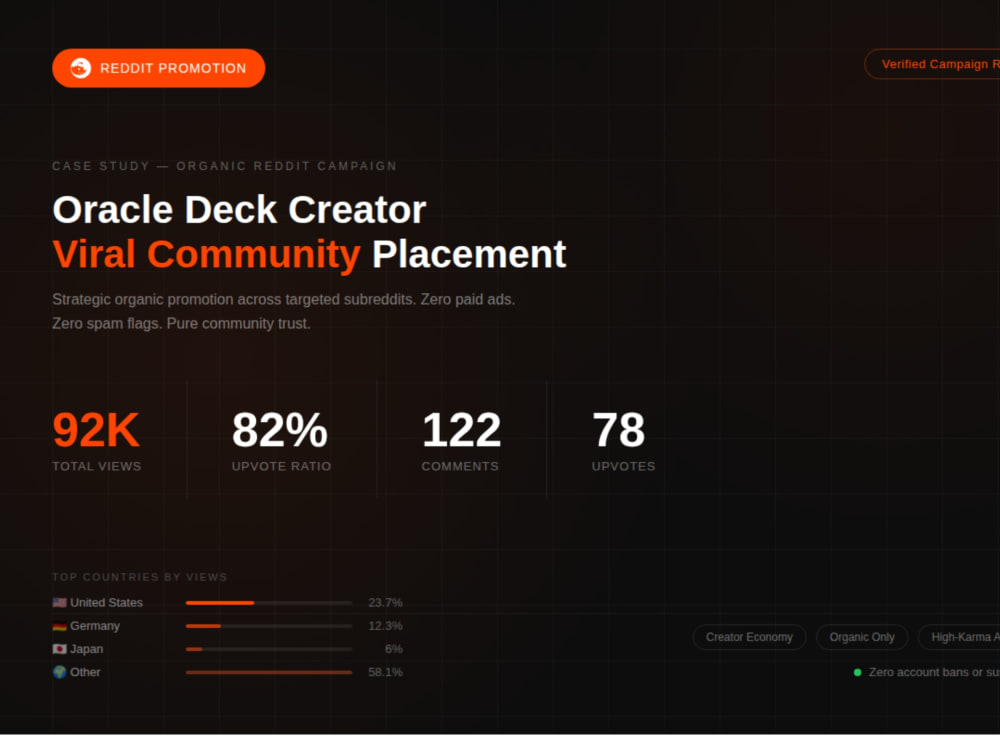
Task: Select the High-Karma tag pill
Action: tap(959, 637)
